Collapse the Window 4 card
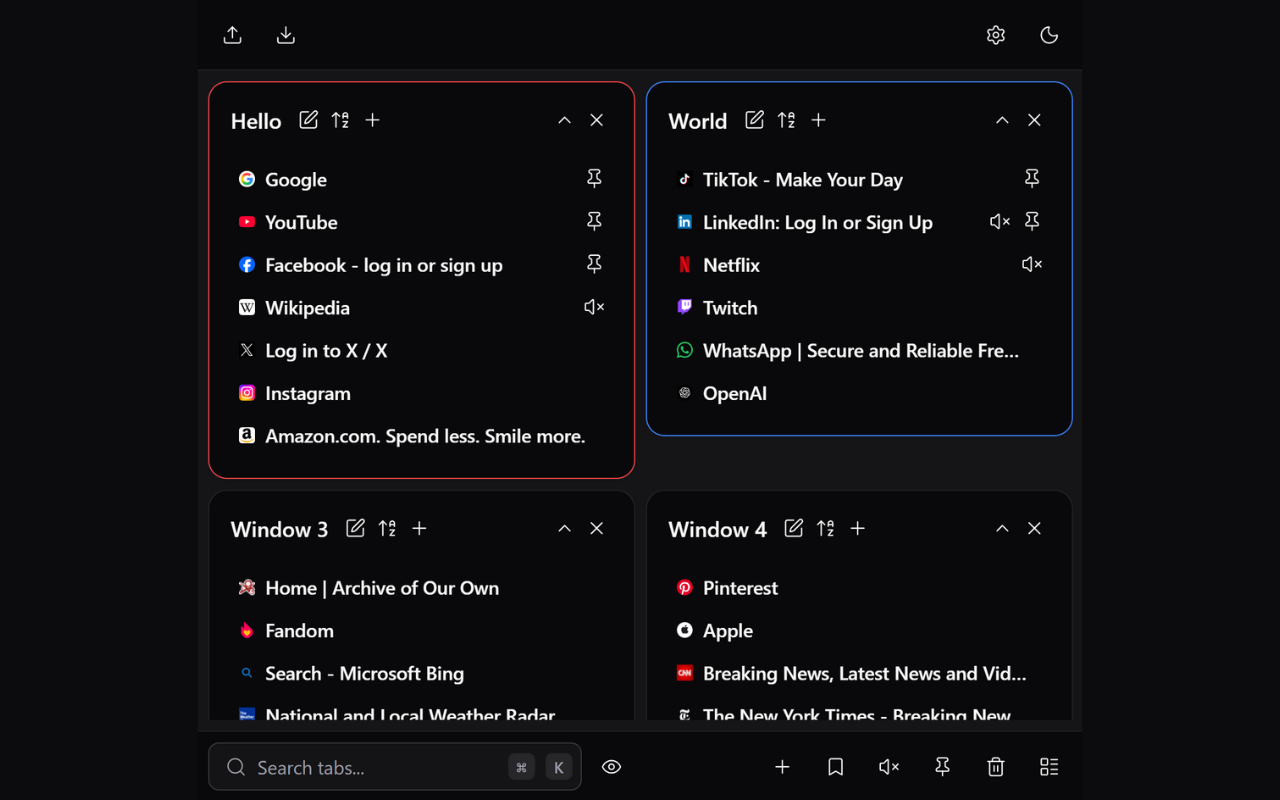Viewport: 1280px width, 800px height. [1002, 528]
